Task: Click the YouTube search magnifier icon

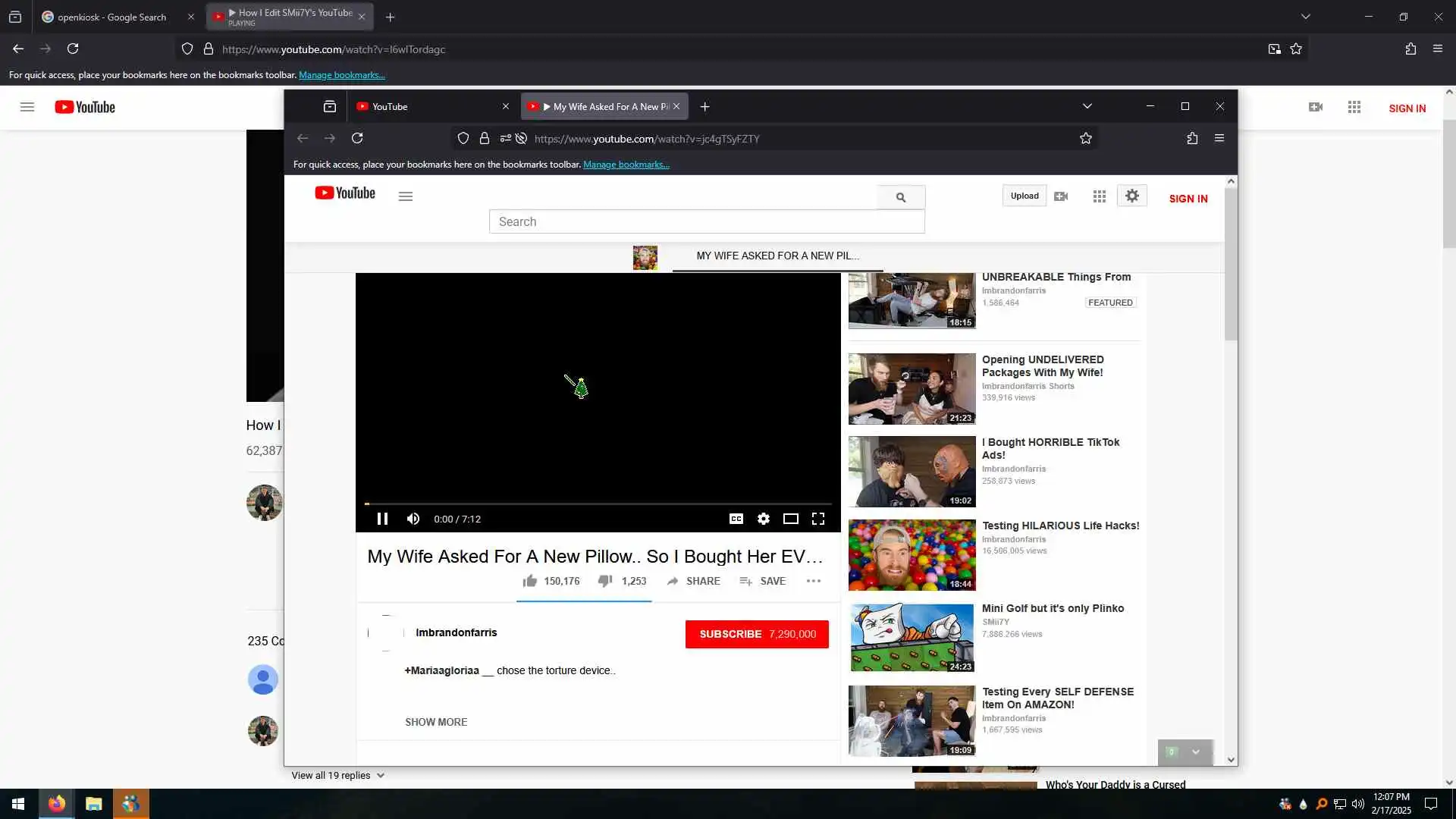Action: 901,197
